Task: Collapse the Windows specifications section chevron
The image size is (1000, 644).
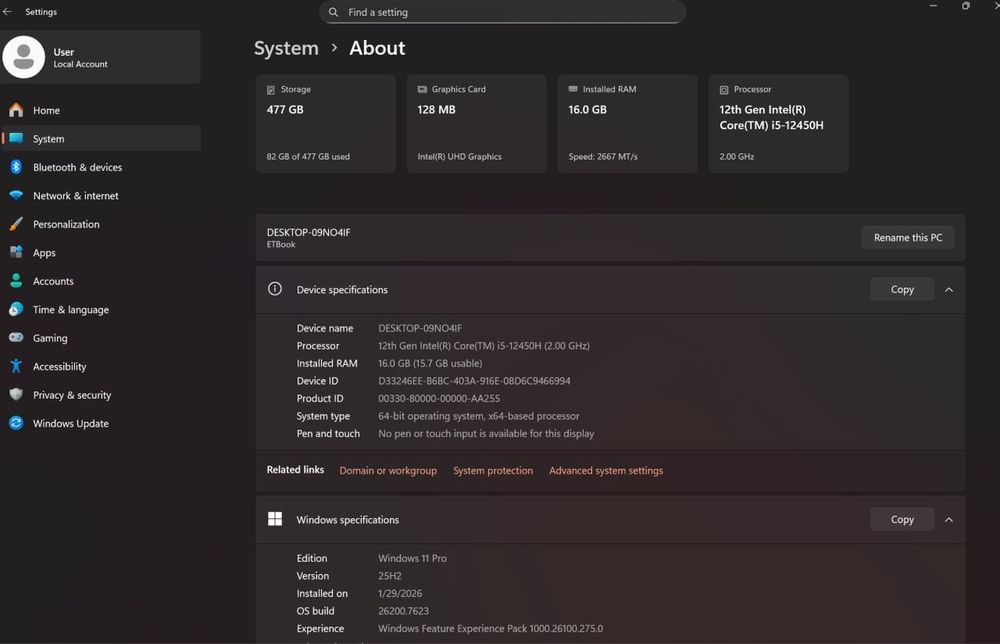Action: 949,520
